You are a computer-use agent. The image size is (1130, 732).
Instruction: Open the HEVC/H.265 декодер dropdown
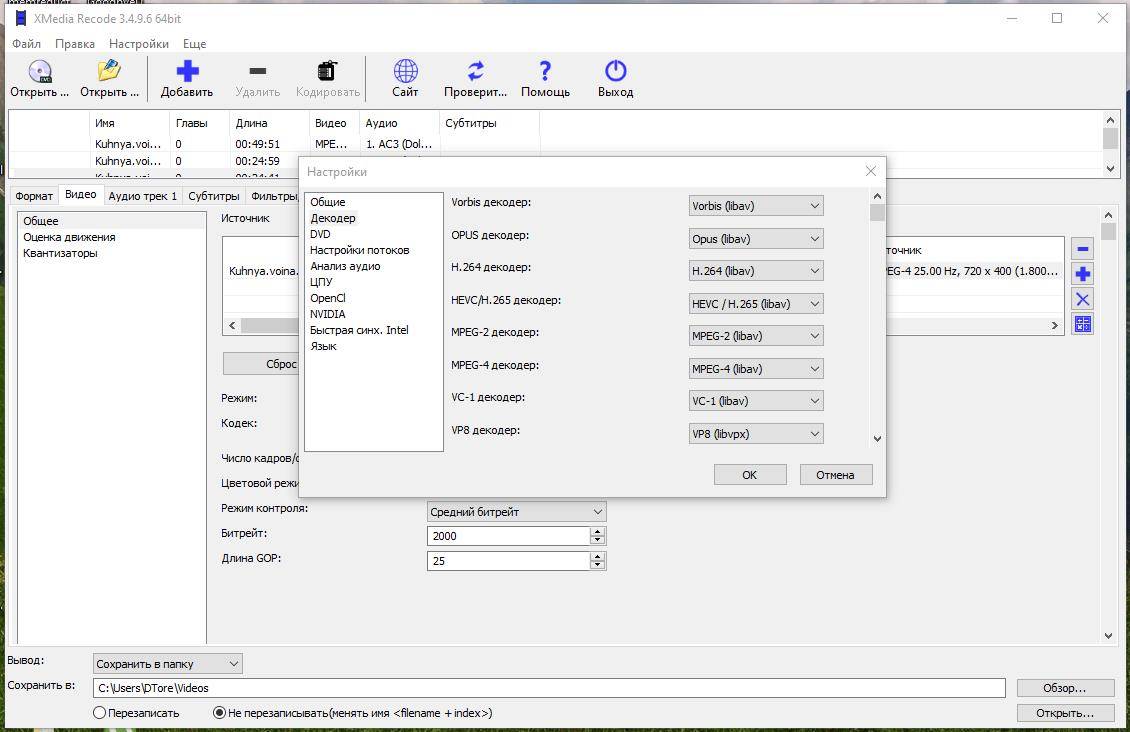pos(756,303)
